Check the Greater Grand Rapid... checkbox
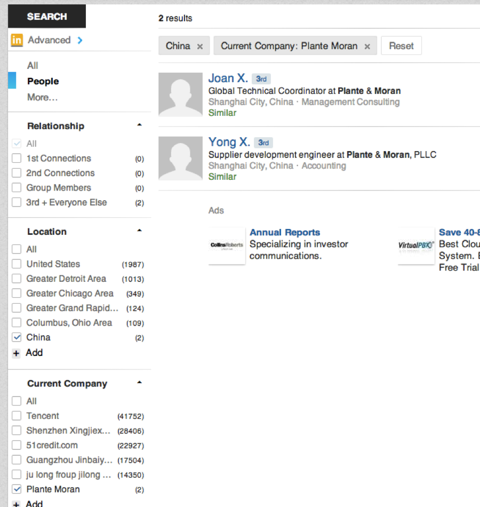The image size is (480, 507). pos(16,308)
